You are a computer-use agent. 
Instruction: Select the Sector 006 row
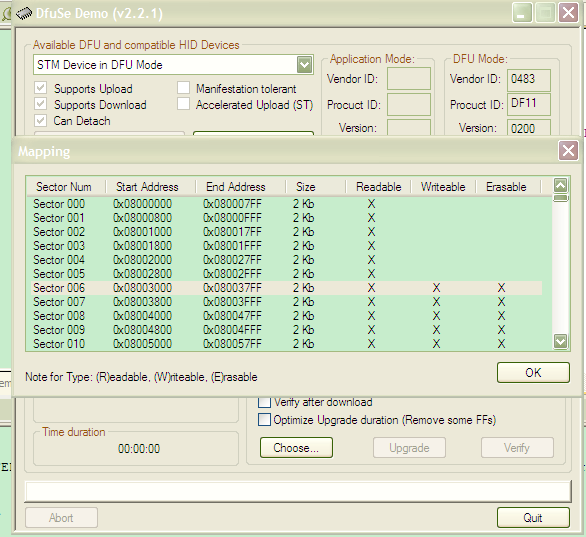click(287, 288)
